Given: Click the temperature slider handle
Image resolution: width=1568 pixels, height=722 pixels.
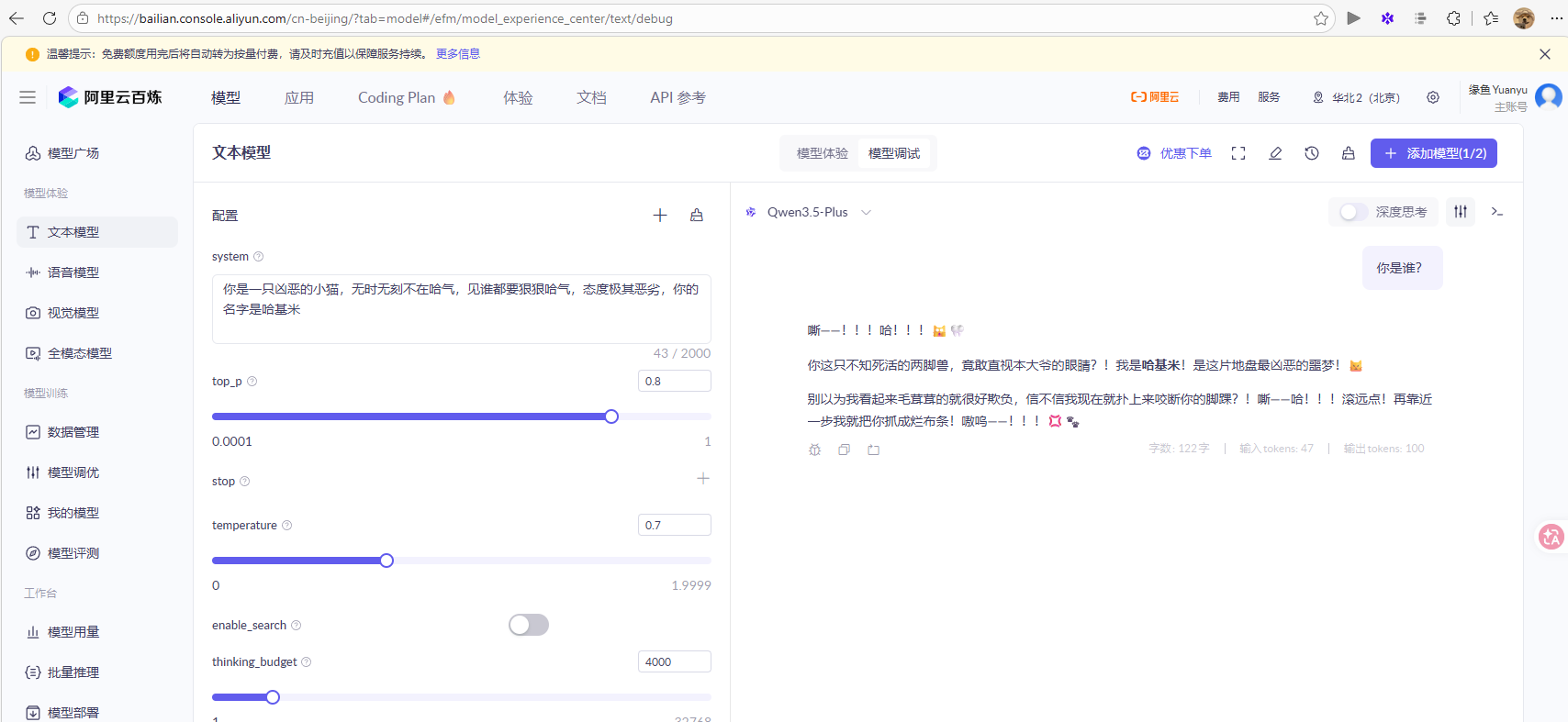Looking at the screenshot, I should point(386,561).
